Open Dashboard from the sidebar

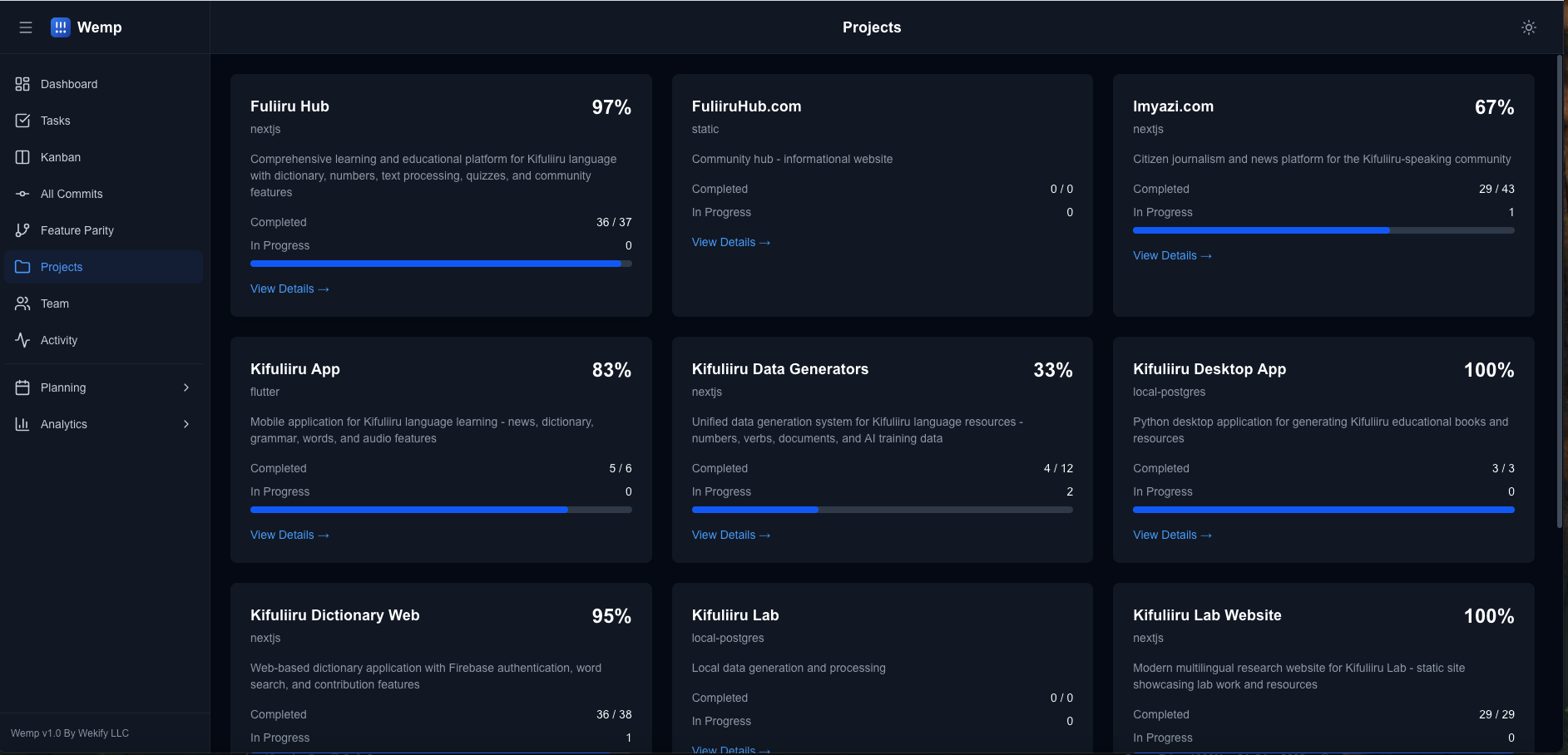[x=104, y=84]
